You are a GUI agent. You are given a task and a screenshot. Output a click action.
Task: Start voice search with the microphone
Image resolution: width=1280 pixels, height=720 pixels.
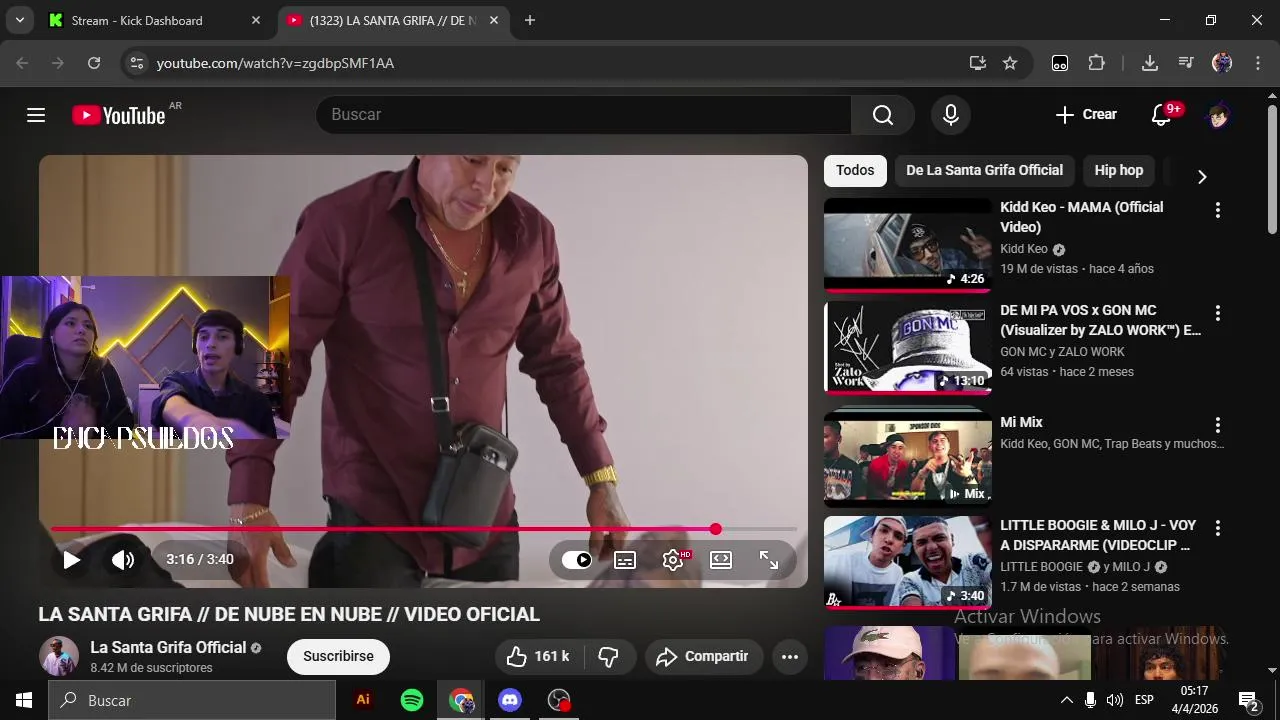(951, 115)
